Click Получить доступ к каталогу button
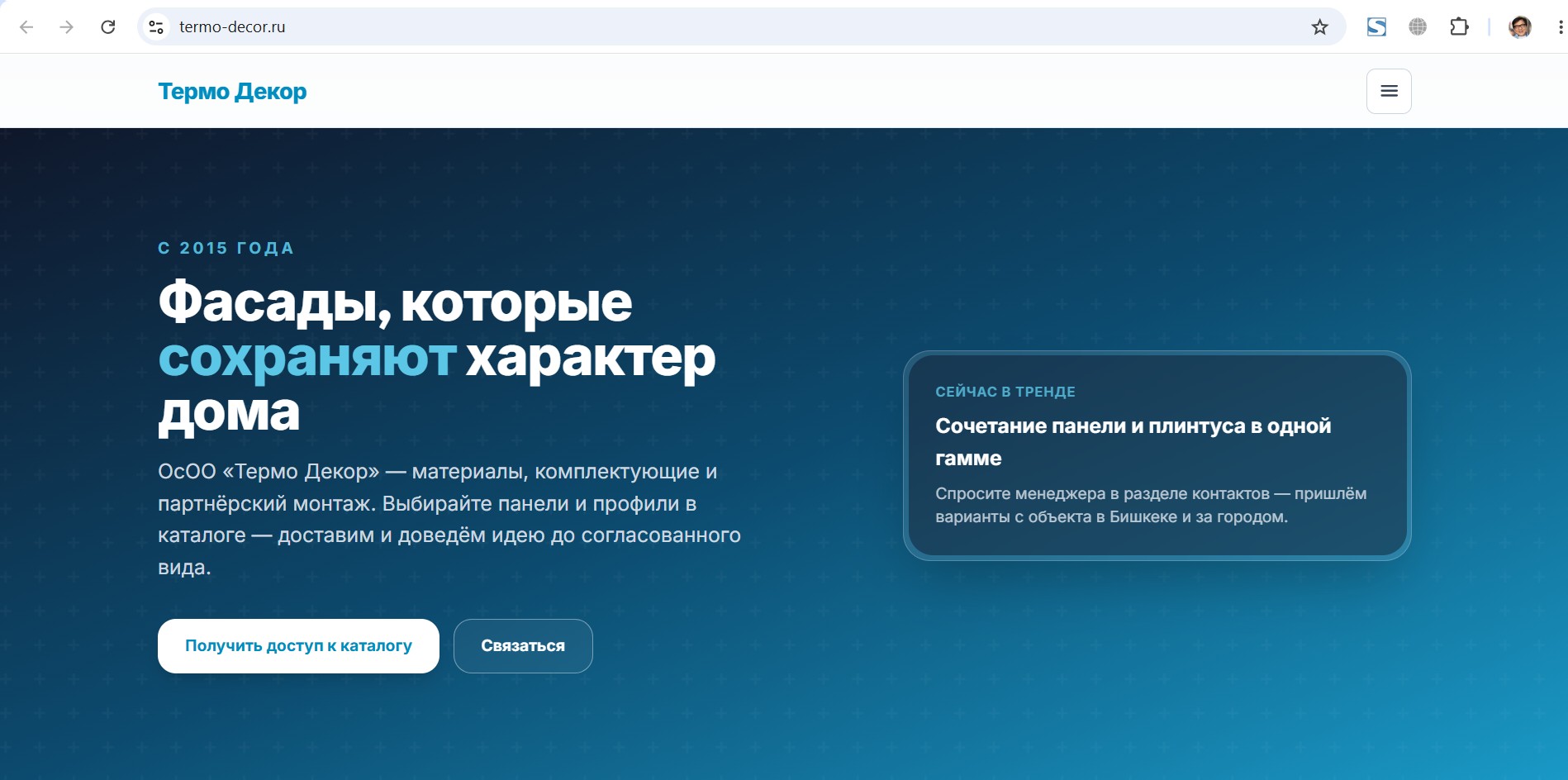This screenshot has height=780, width=1568. pyautogui.click(x=298, y=646)
